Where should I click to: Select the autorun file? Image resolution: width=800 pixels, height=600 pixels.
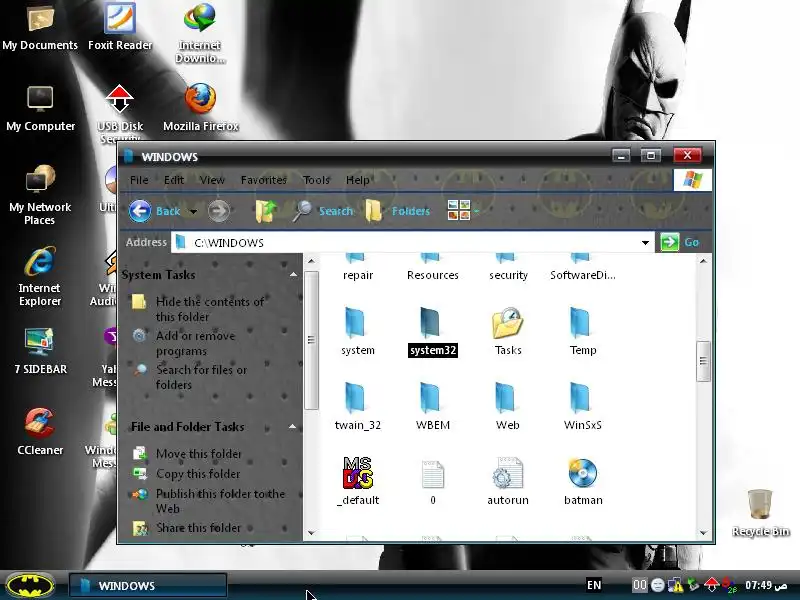point(508,481)
